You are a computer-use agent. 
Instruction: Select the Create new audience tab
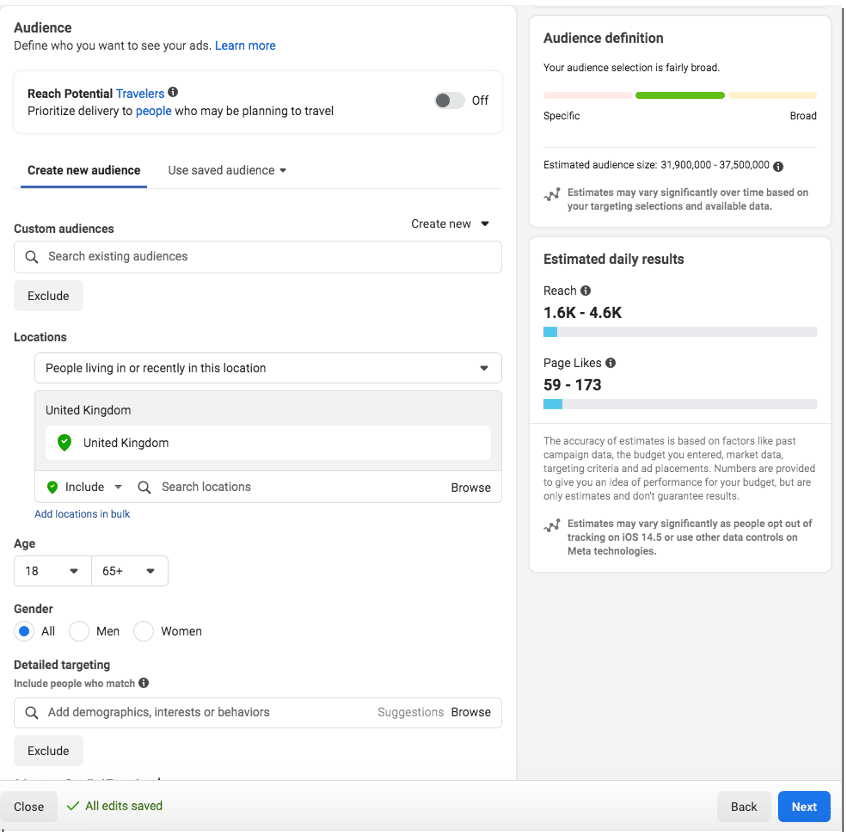(x=84, y=170)
